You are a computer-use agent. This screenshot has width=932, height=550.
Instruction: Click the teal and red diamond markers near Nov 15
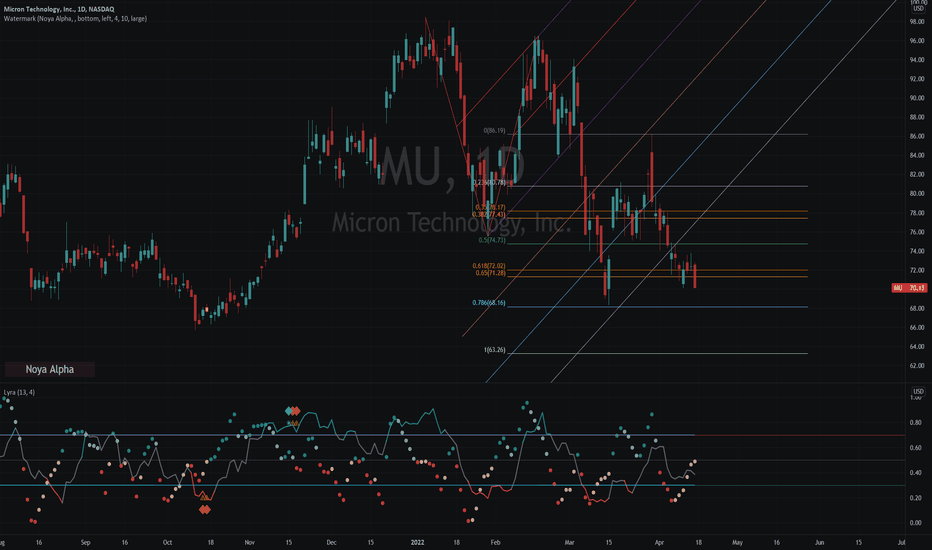292,411
